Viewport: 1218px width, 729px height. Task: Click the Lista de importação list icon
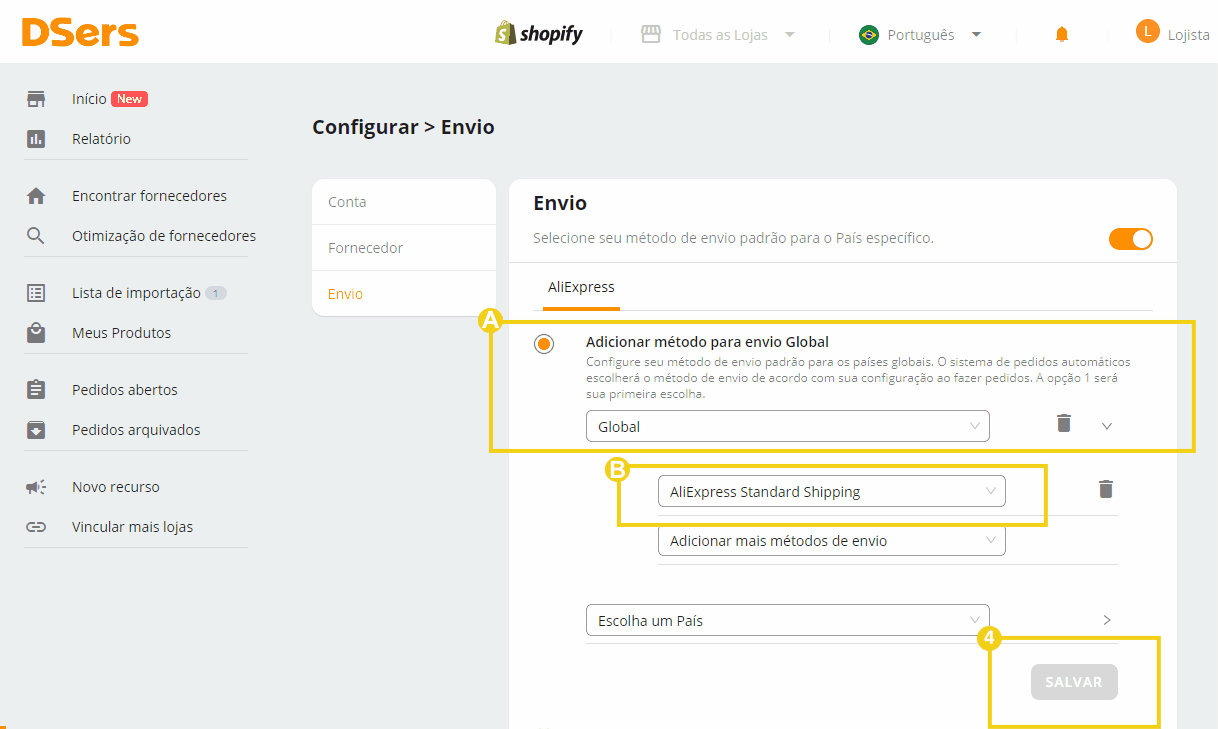(x=36, y=293)
